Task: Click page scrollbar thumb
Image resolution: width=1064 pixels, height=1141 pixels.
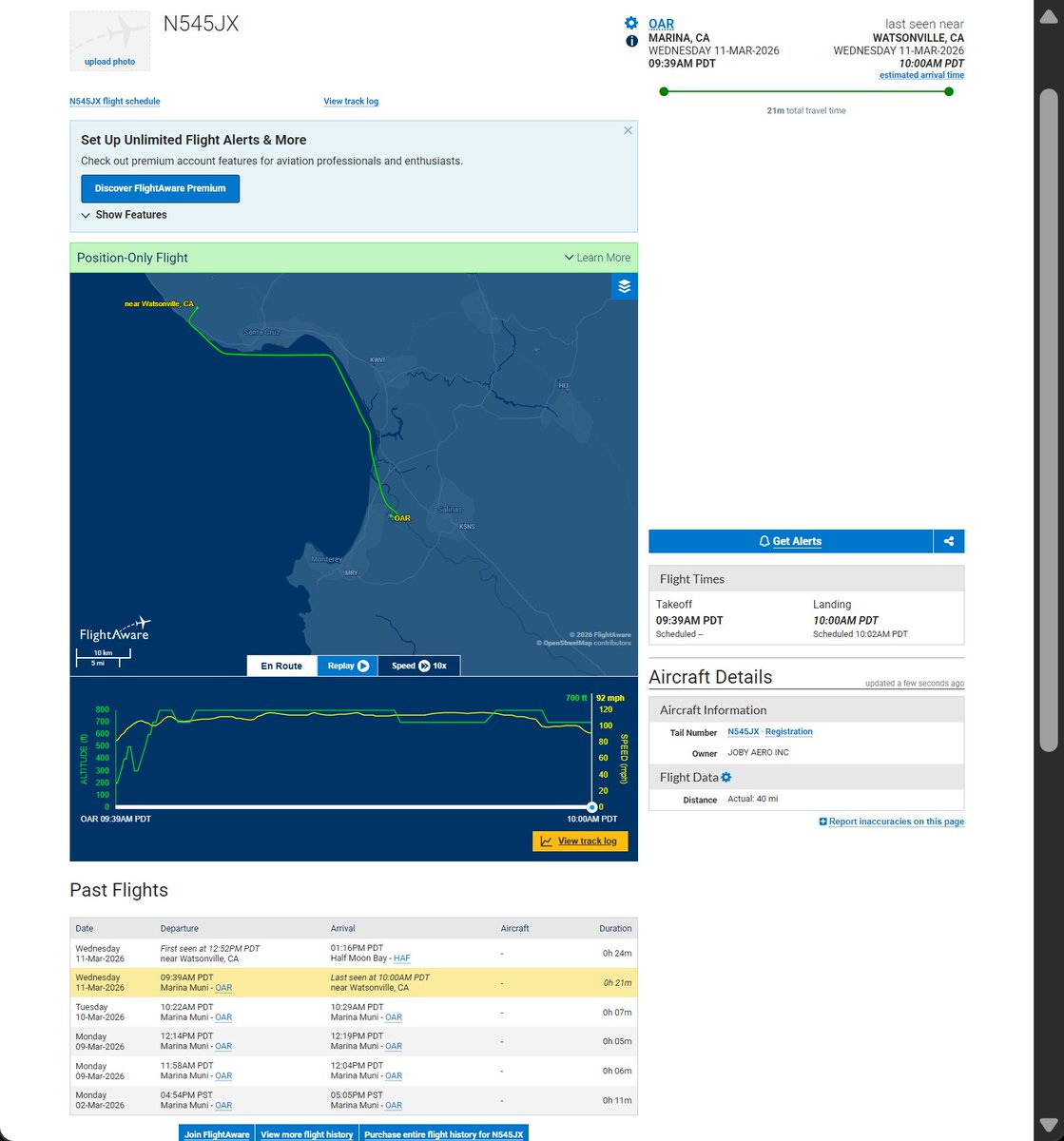Action: click(1048, 418)
